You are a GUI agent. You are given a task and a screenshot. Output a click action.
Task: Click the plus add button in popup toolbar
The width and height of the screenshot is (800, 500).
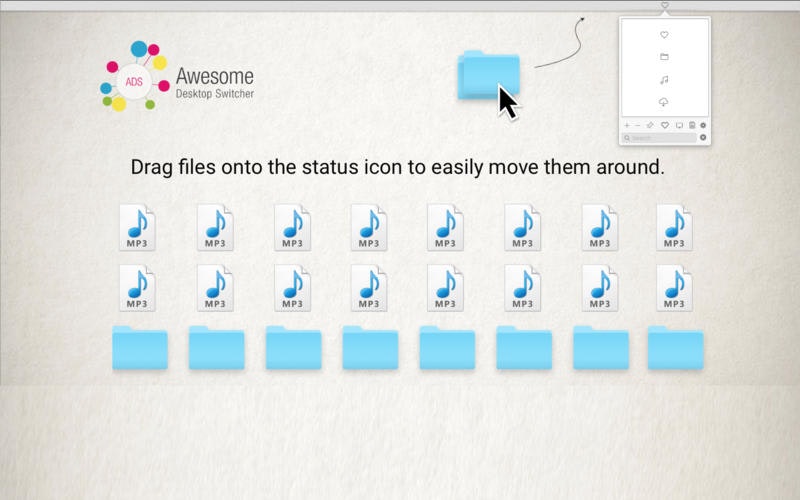click(x=627, y=125)
